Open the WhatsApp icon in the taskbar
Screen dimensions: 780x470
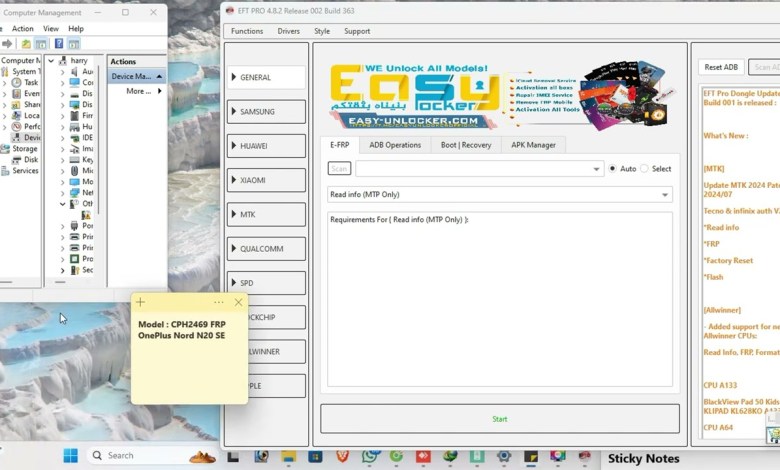[370, 456]
